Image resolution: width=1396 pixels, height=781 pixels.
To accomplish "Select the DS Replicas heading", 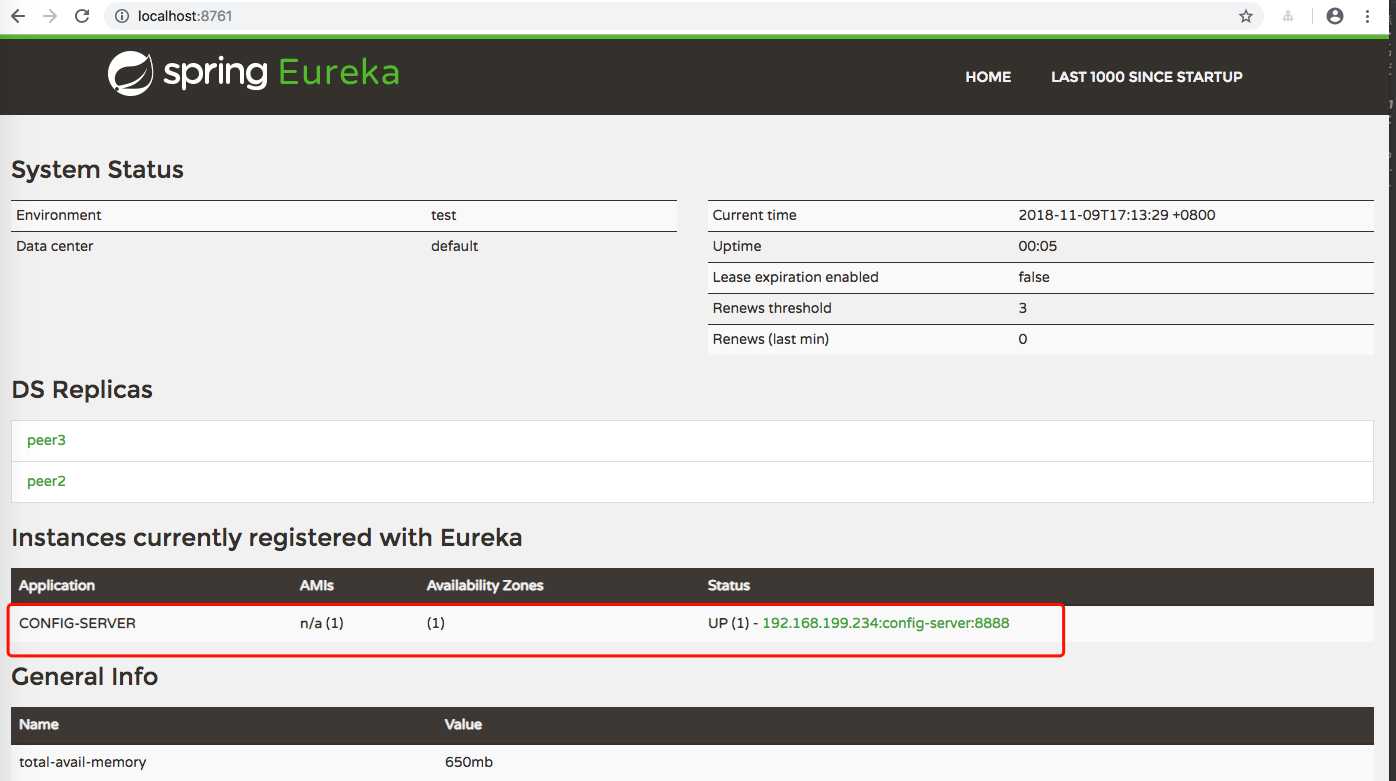I will click(82, 390).
